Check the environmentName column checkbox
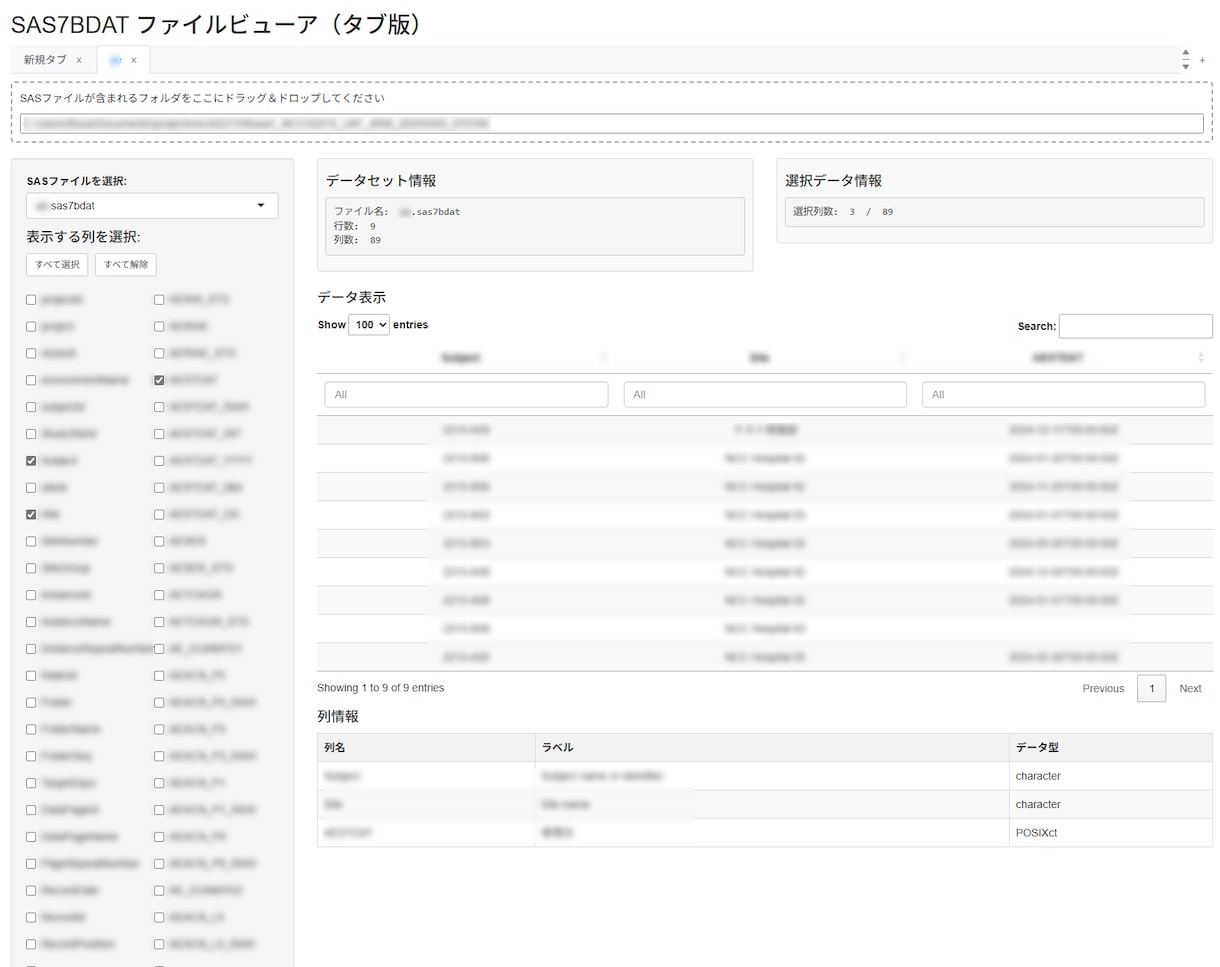1220x967 pixels. tap(31, 380)
